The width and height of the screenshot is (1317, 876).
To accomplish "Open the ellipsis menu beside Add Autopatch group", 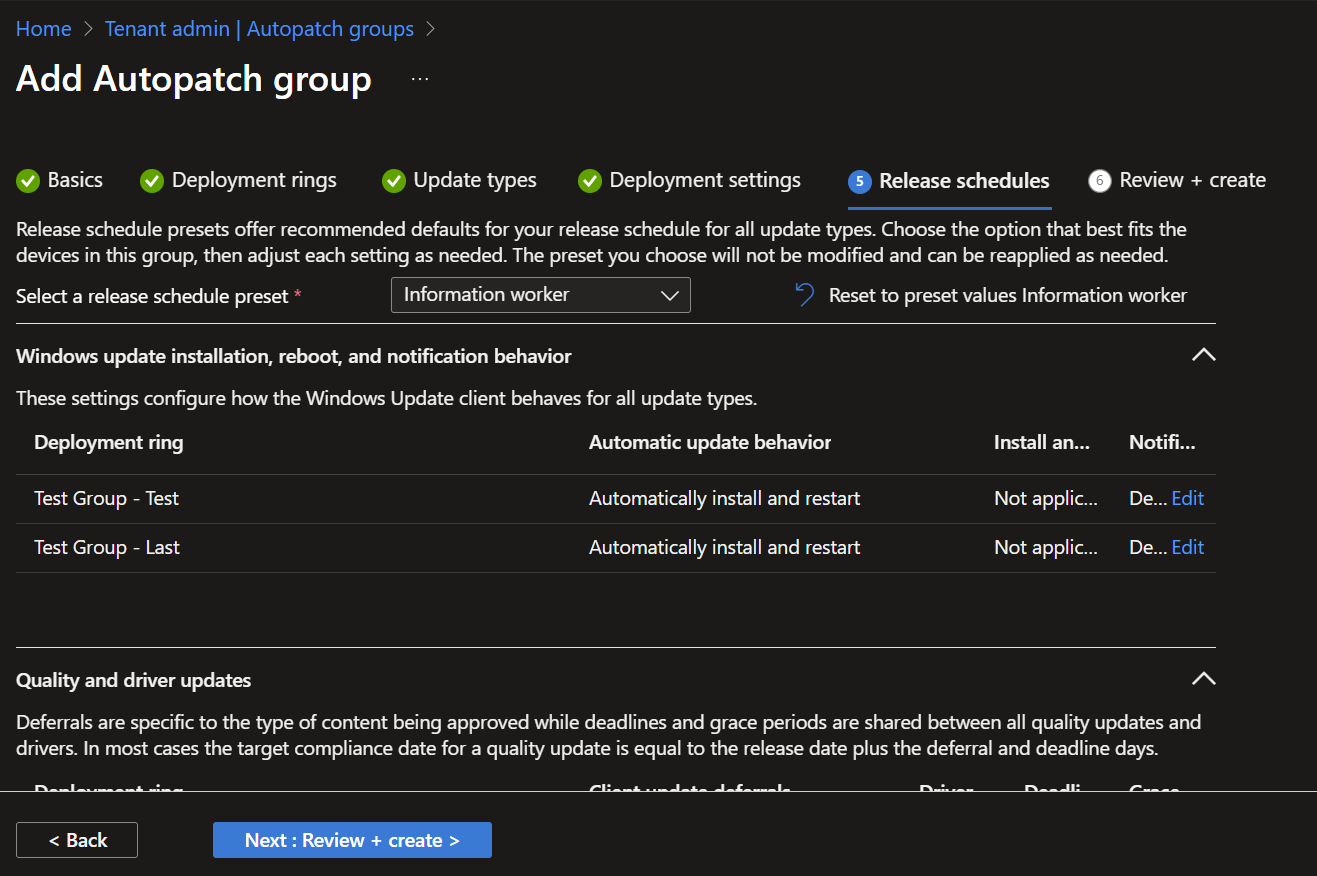I will 420,79.
